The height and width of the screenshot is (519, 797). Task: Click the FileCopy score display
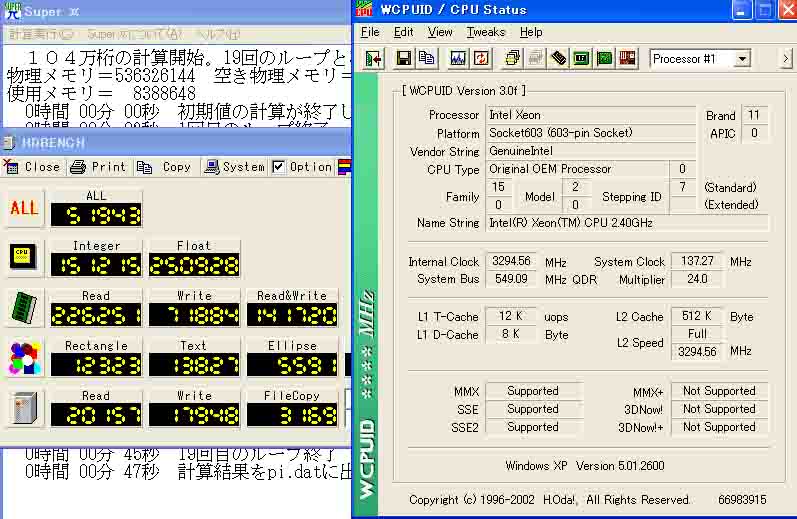pos(292,415)
